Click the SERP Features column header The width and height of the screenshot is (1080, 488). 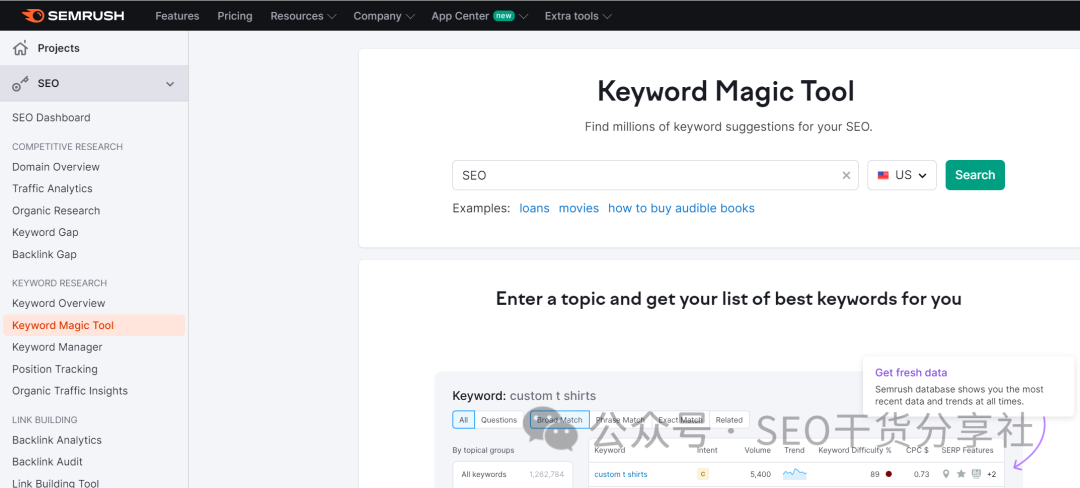tap(967, 450)
